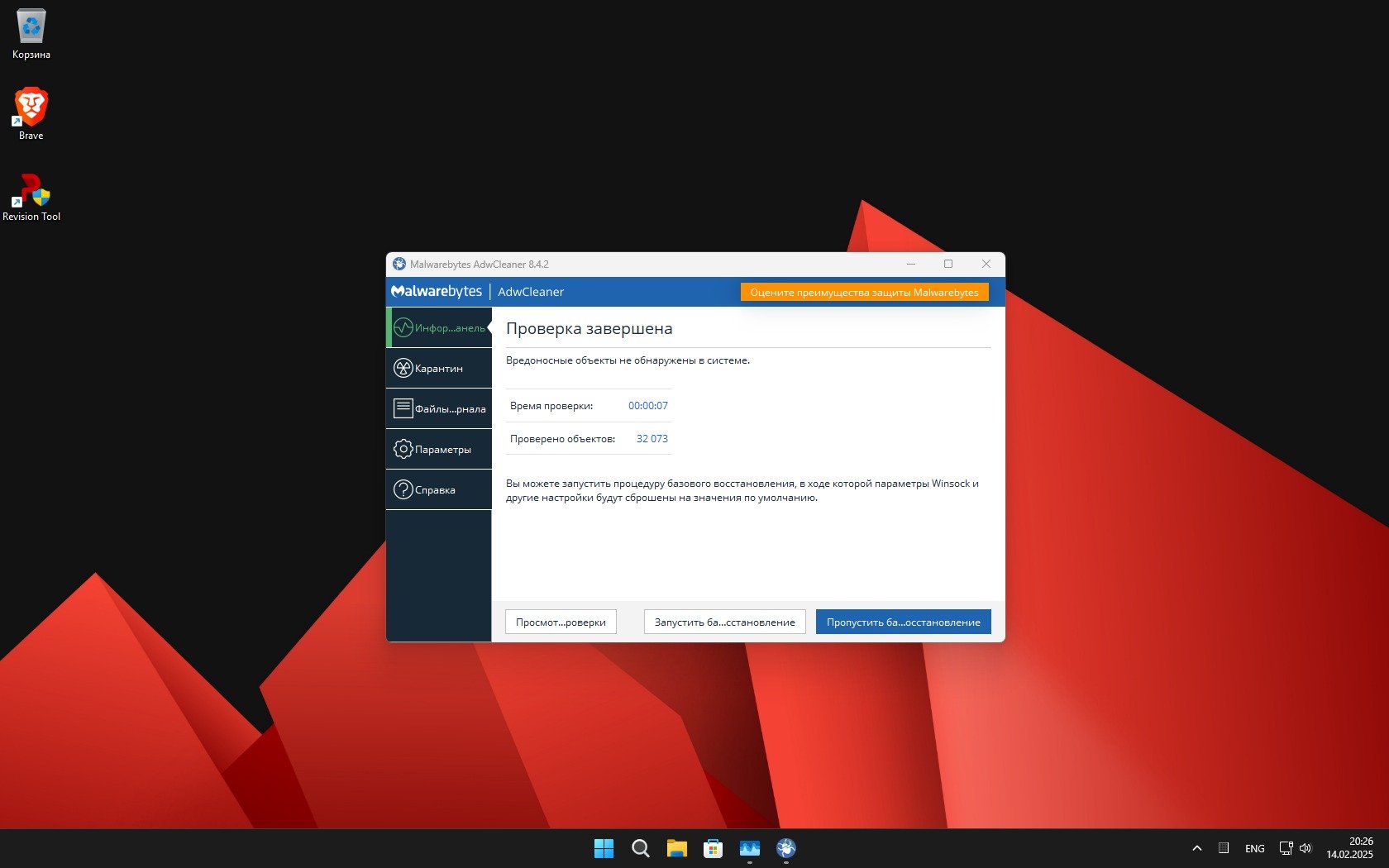Run basic repair (Запустить базовое восстановление) button
The image size is (1389, 868).
click(724, 622)
